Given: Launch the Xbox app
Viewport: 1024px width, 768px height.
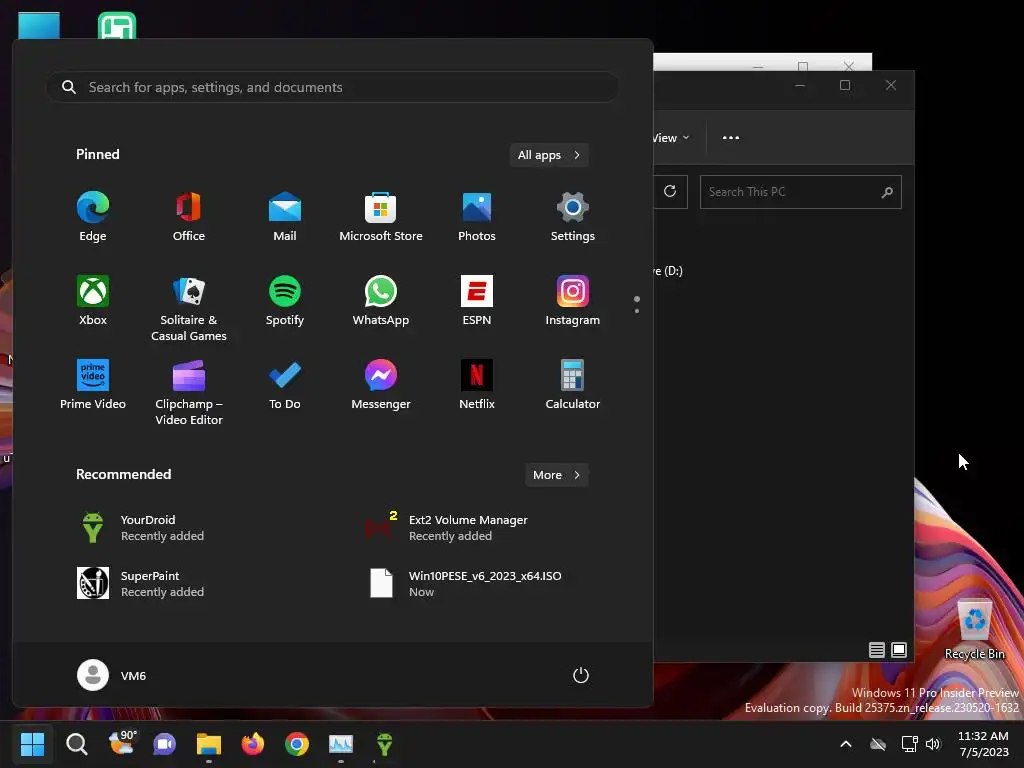Looking at the screenshot, I should pyautogui.click(x=93, y=300).
